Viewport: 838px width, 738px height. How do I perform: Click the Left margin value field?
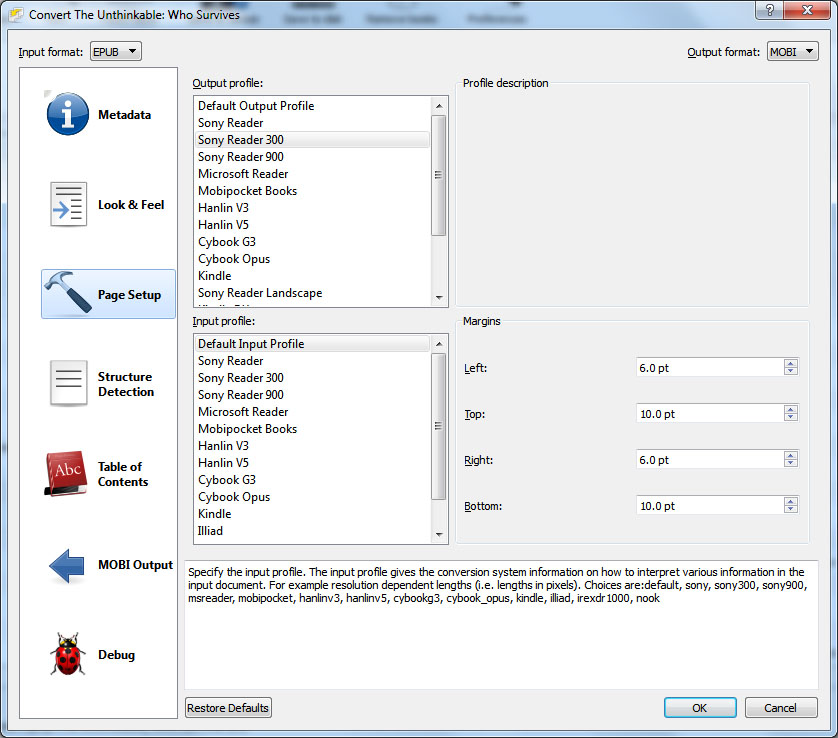point(710,368)
